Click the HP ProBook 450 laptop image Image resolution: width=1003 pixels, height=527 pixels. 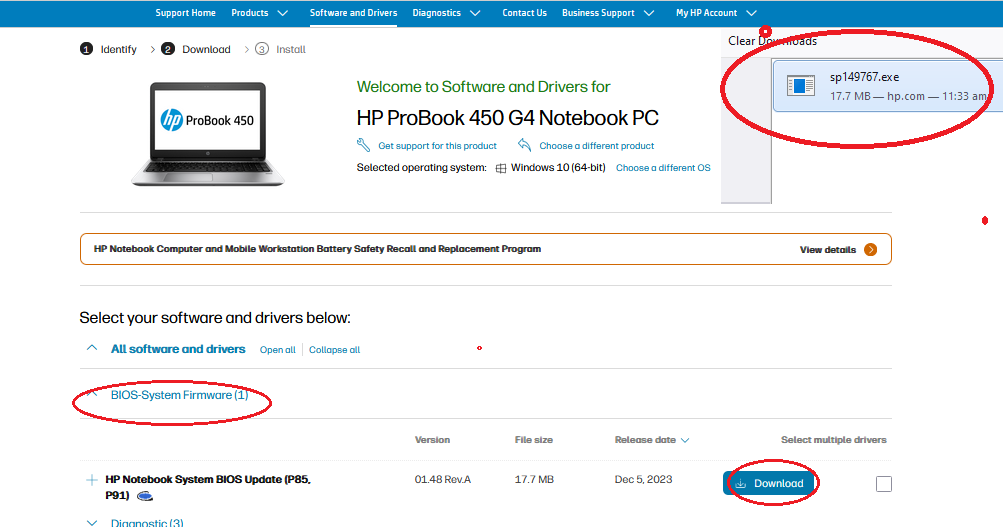pos(208,134)
